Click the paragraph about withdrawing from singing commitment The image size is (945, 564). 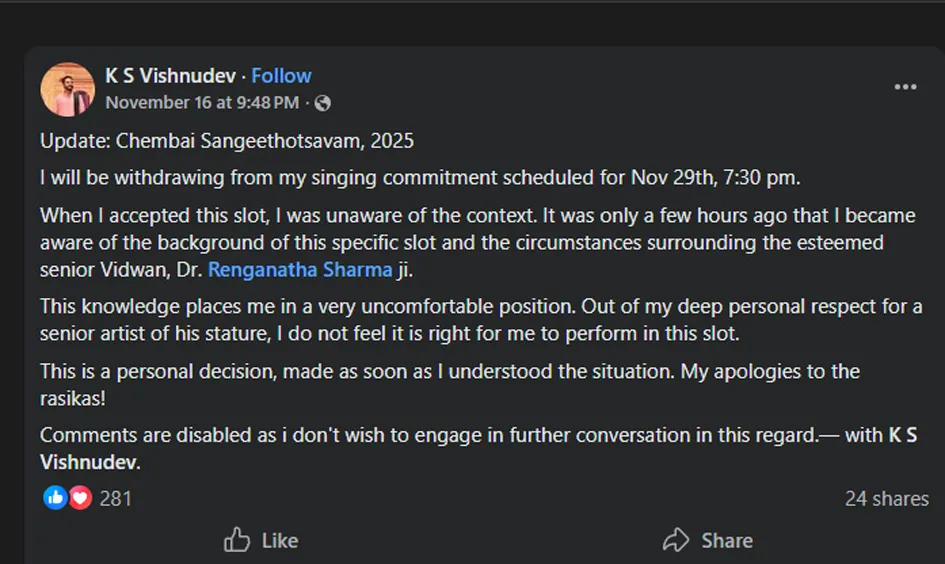tap(420, 178)
